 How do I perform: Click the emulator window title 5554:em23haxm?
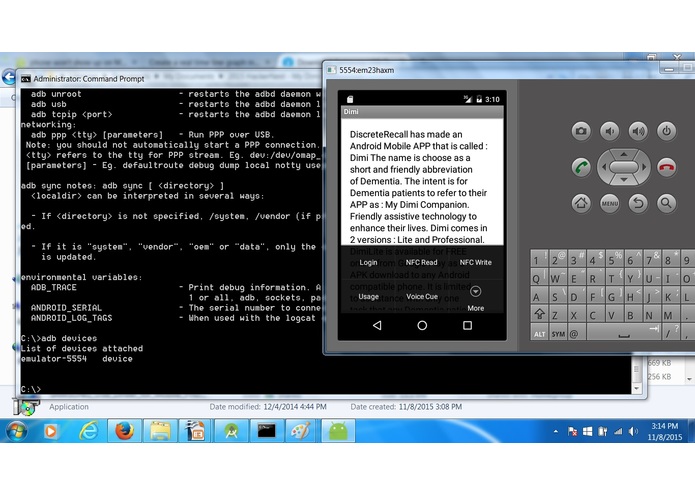(367, 70)
